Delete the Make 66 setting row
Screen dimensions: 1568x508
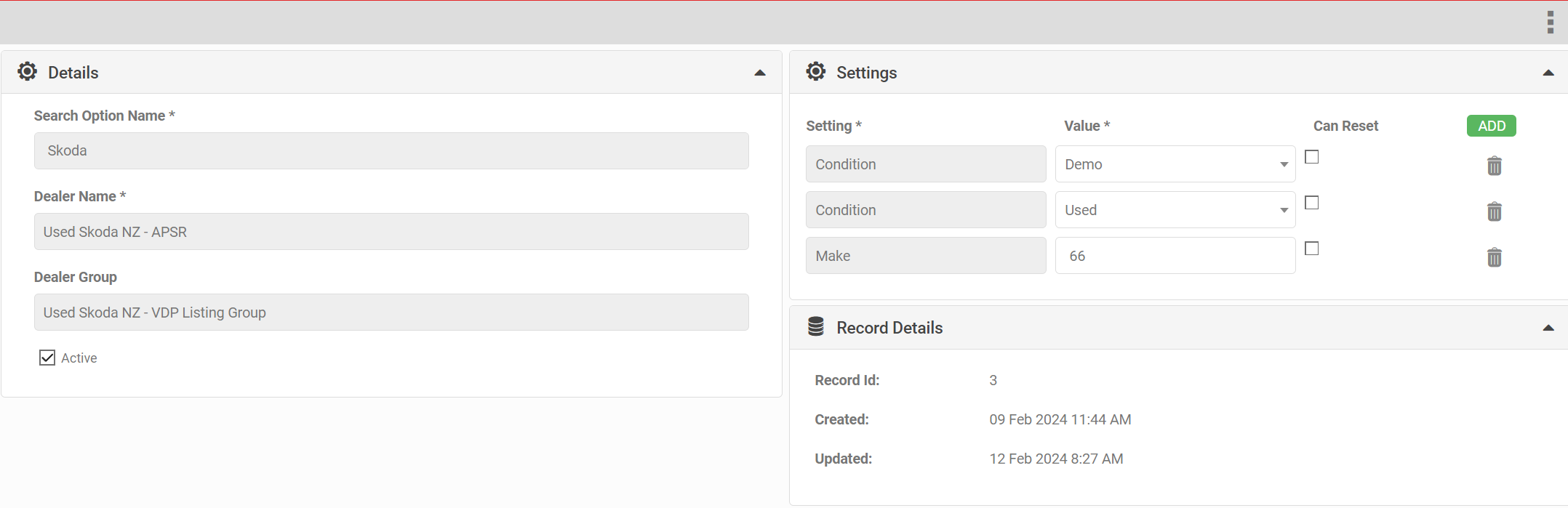coord(1495,257)
